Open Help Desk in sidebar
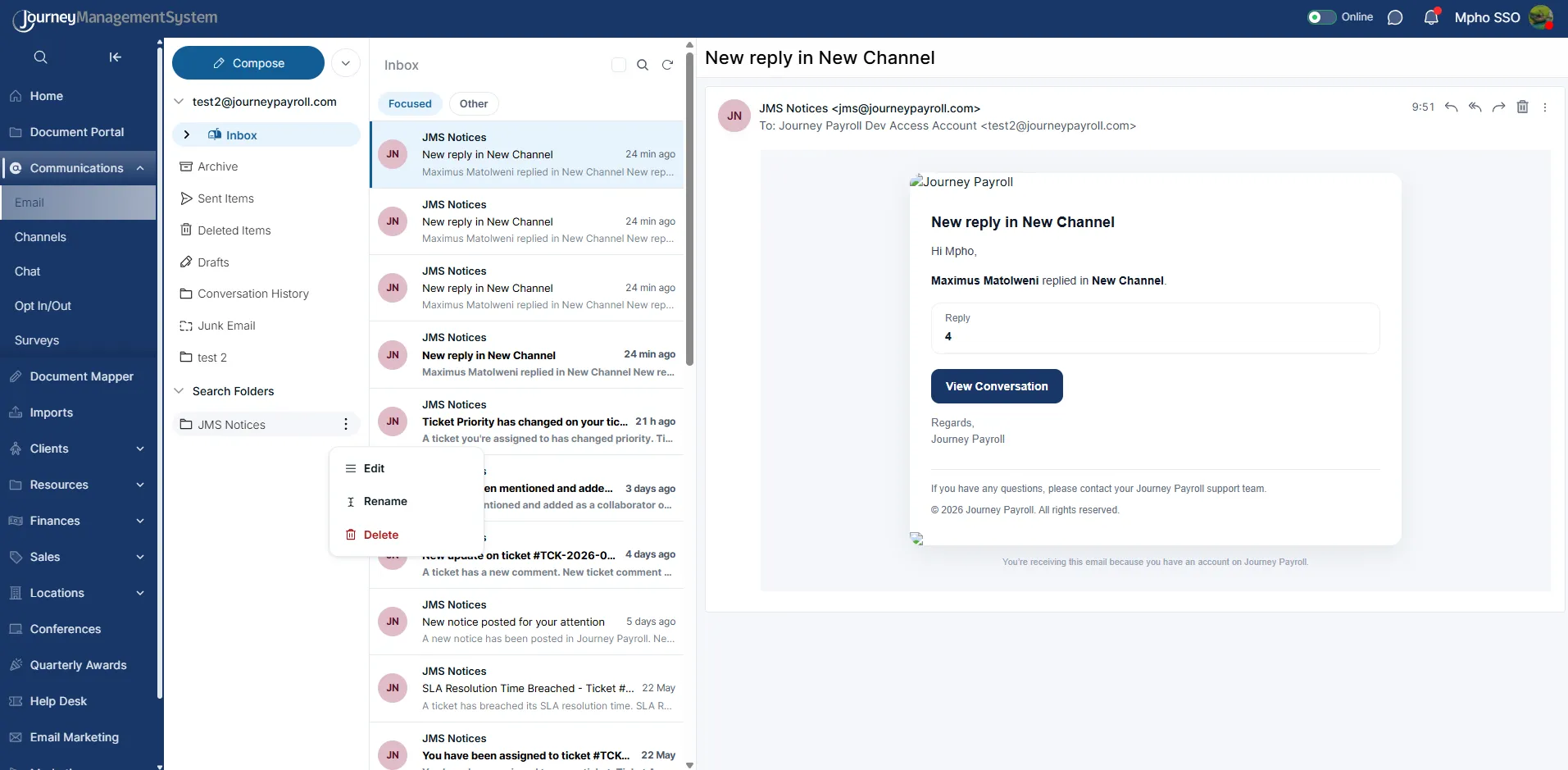The width and height of the screenshot is (1568, 770). tap(78, 701)
